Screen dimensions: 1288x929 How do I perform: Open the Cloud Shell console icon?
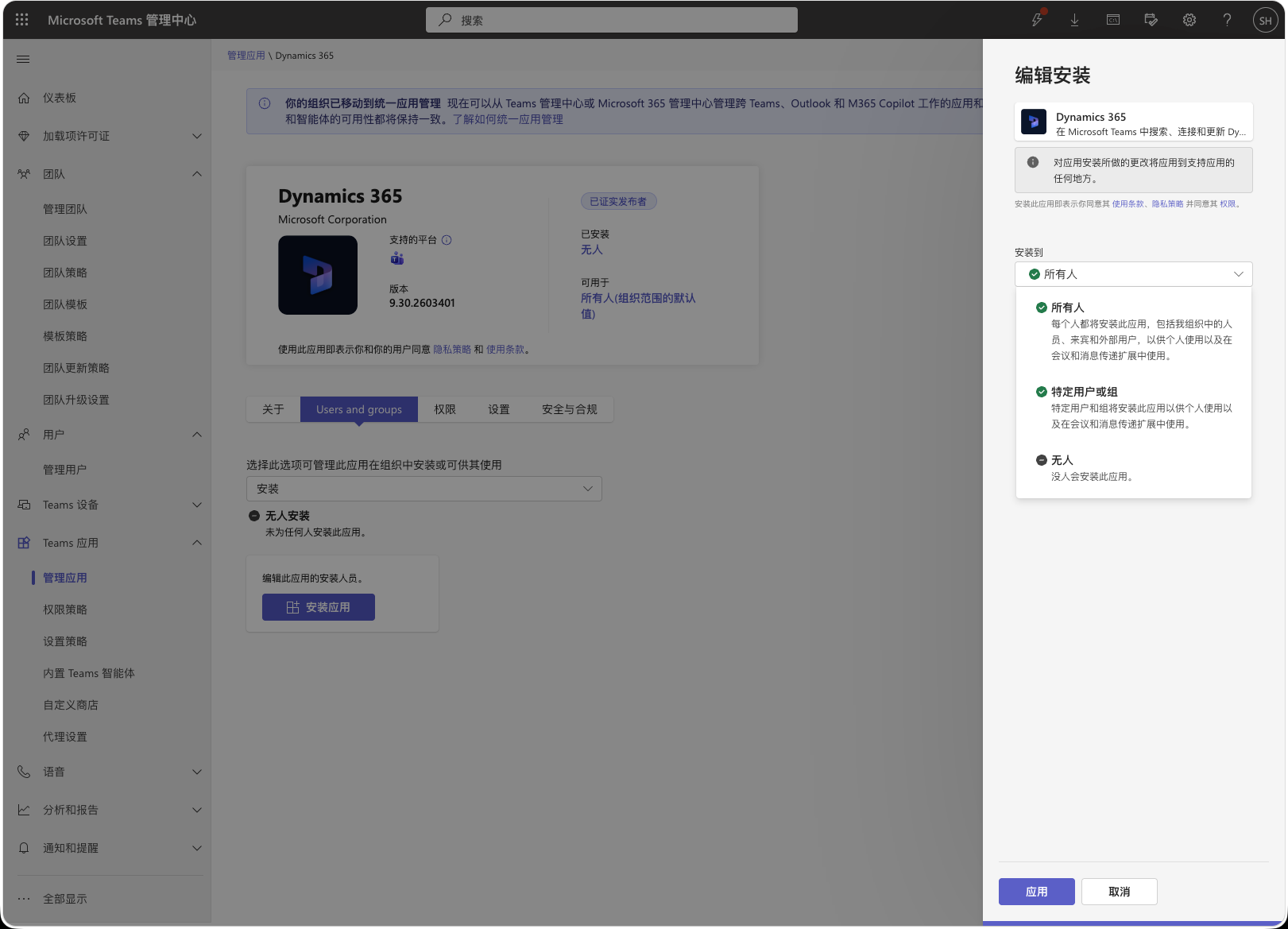1113,20
